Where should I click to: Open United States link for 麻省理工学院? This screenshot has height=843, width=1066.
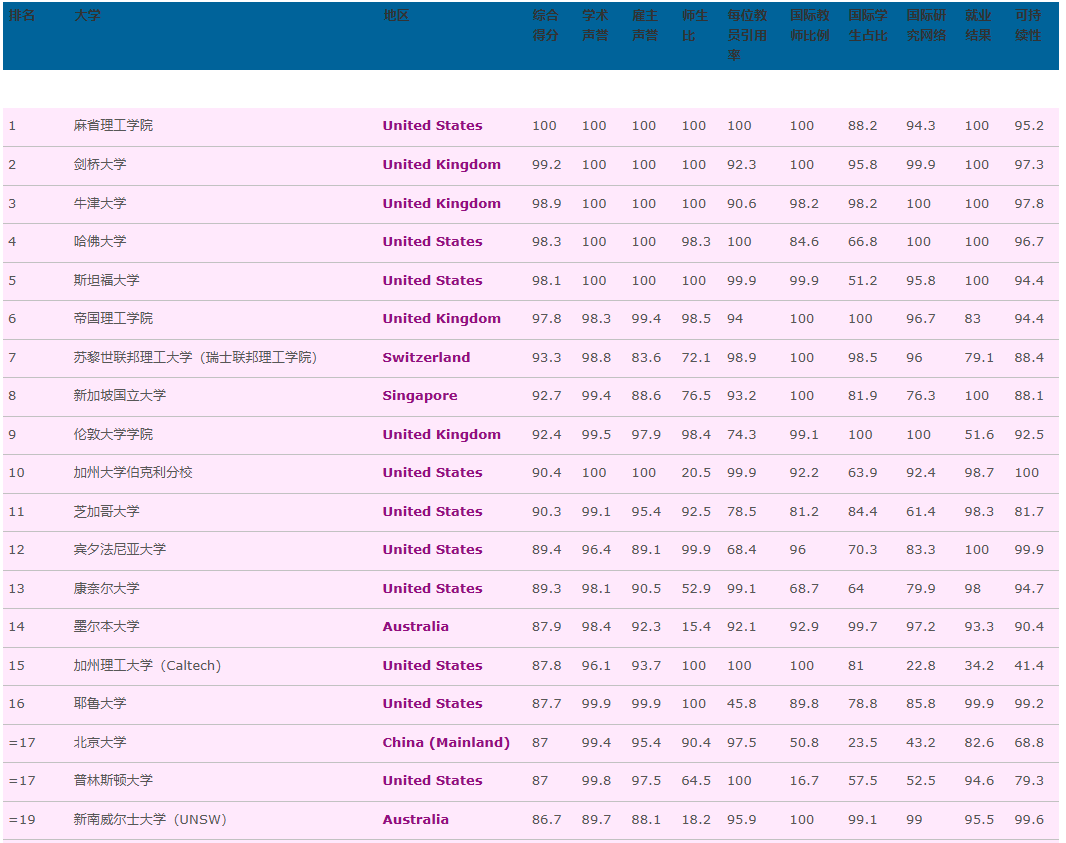point(432,126)
